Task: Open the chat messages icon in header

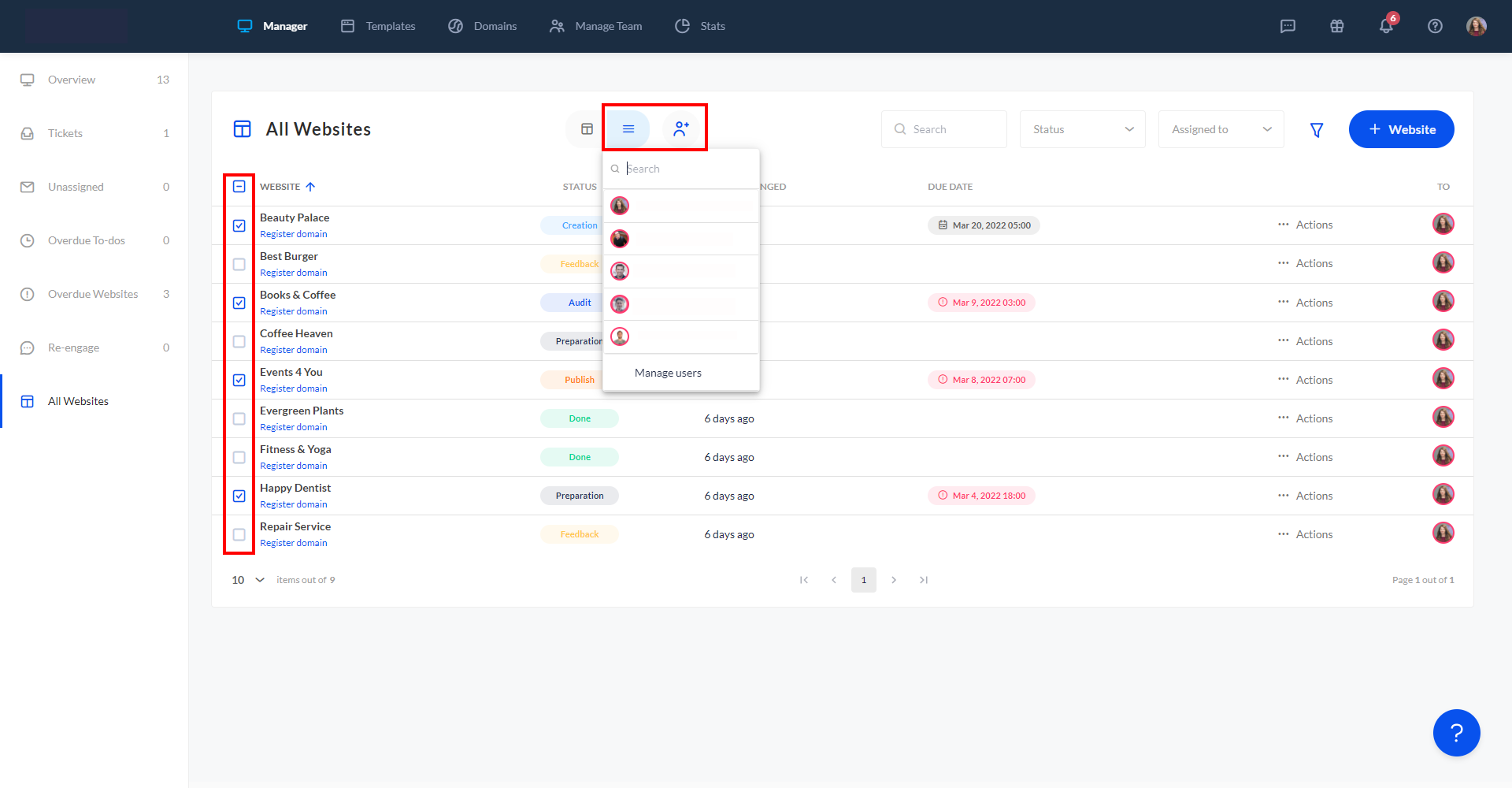Action: 1288,26
